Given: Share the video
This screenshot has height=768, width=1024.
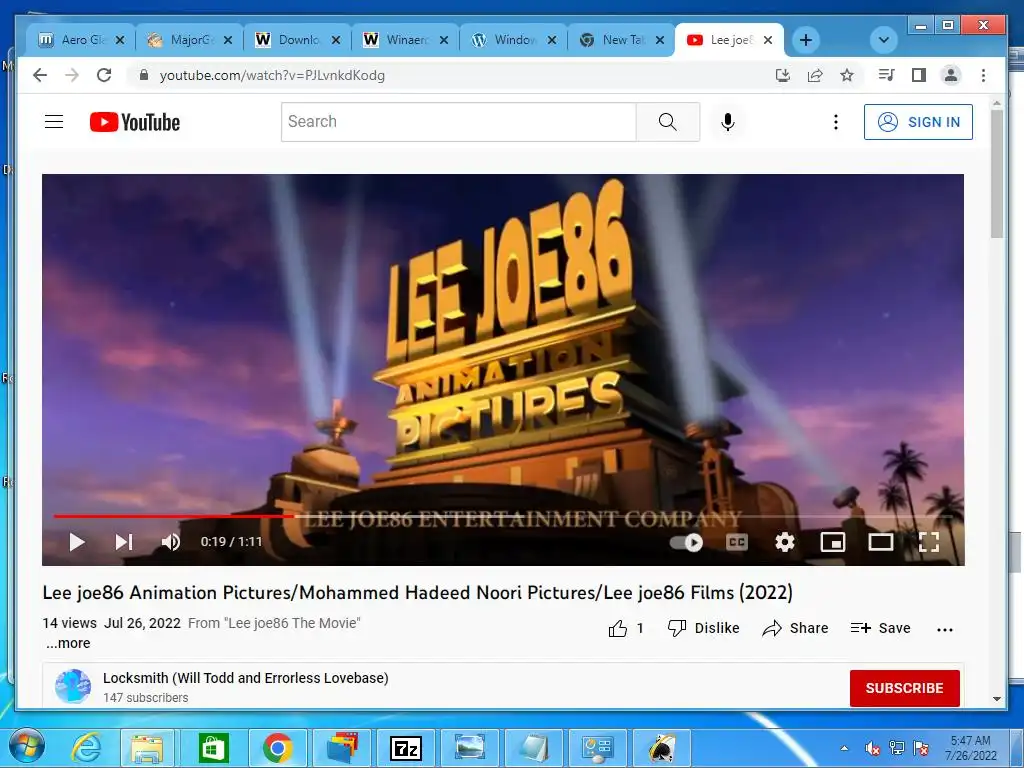Looking at the screenshot, I should click(795, 628).
